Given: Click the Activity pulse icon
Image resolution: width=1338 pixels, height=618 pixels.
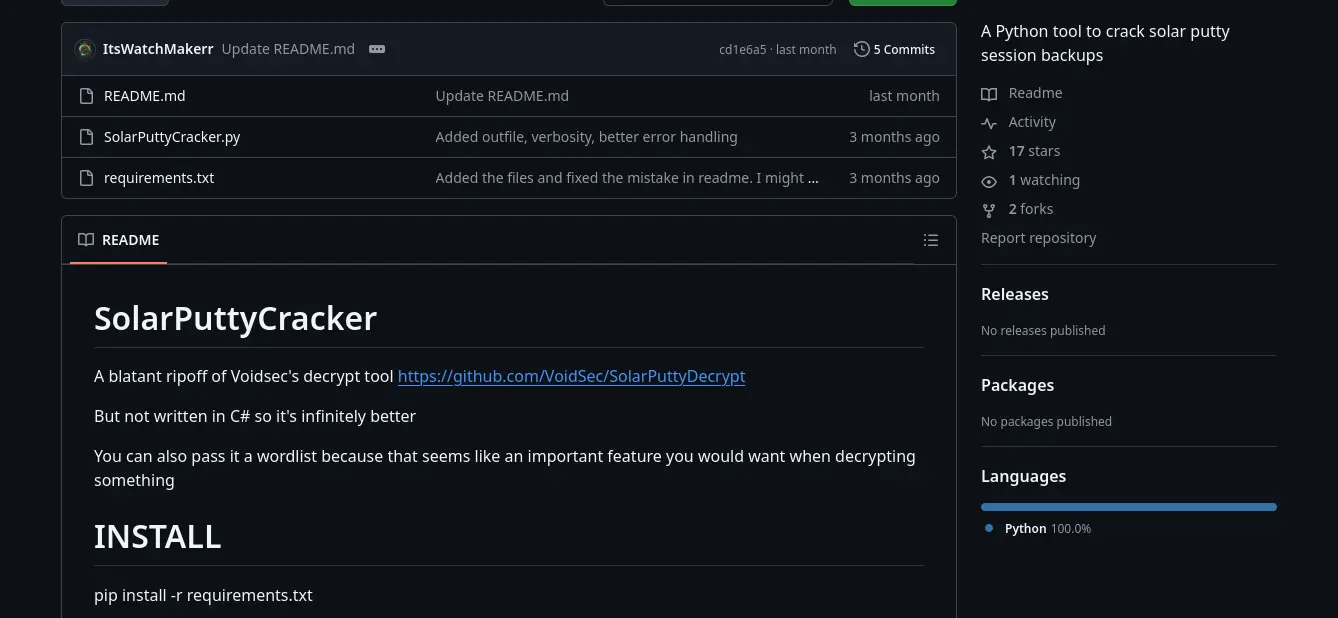Looking at the screenshot, I should coord(989,123).
